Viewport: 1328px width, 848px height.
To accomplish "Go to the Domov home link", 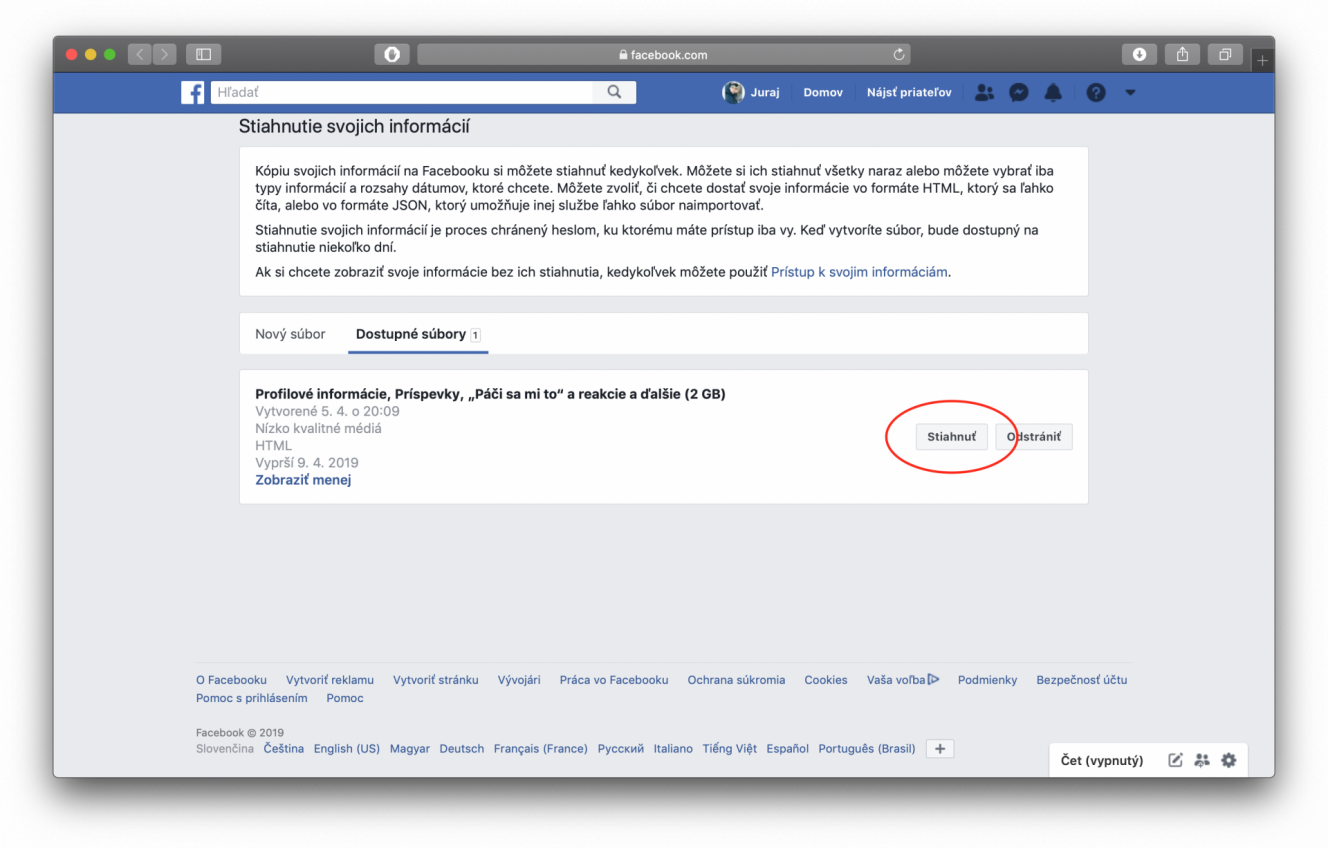I will (823, 92).
